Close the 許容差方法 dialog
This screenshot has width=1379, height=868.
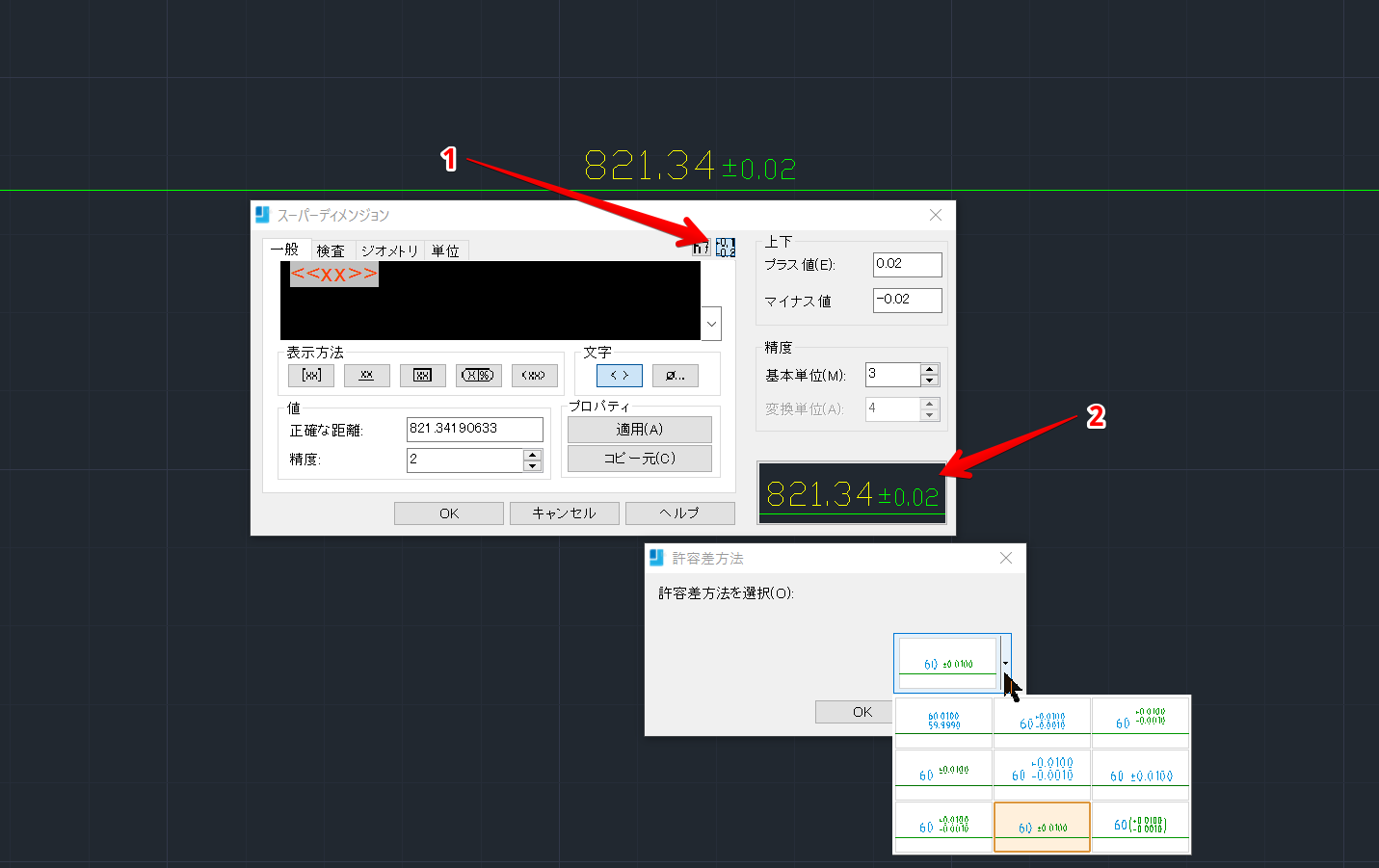click(x=1006, y=558)
